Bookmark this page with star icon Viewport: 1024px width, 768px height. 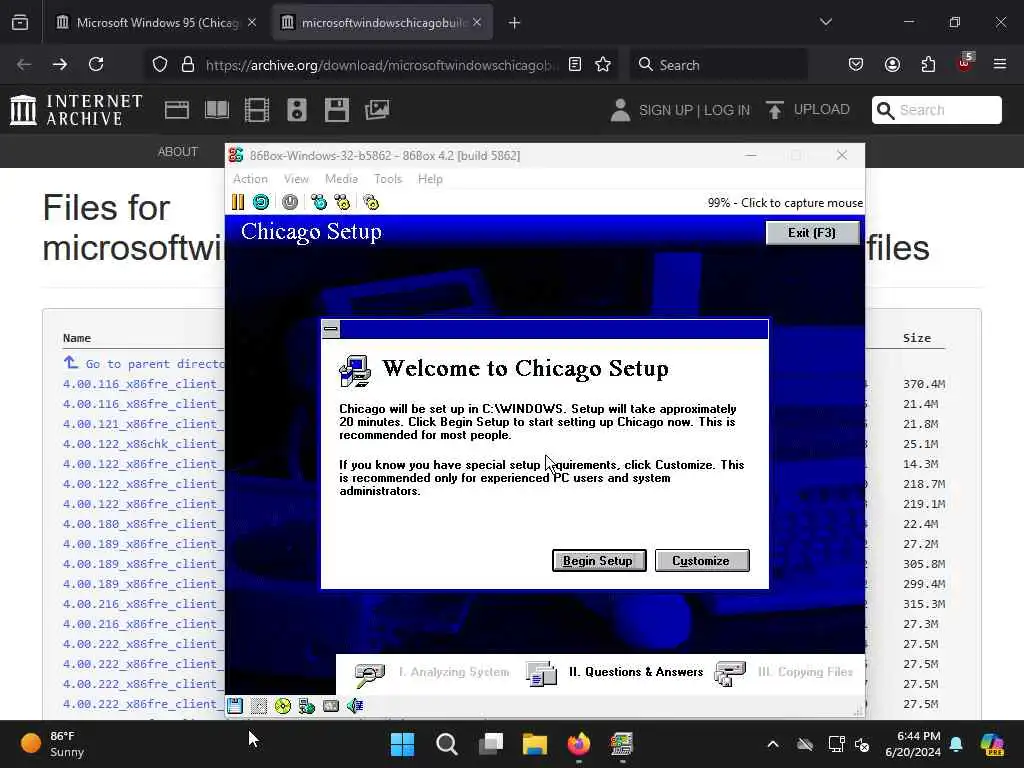pos(603,65)
